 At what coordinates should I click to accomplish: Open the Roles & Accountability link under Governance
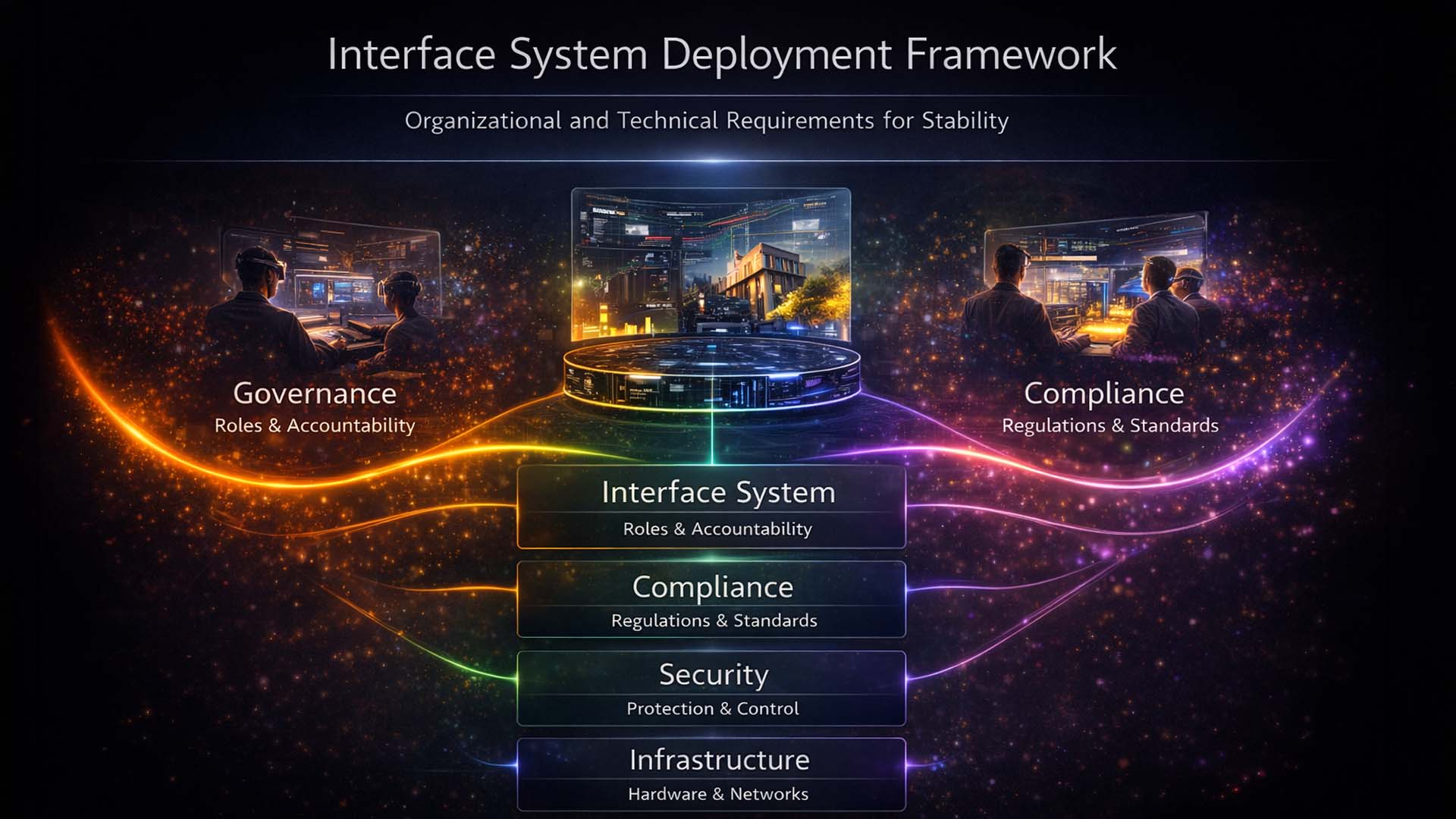click(x=314, y=425)
